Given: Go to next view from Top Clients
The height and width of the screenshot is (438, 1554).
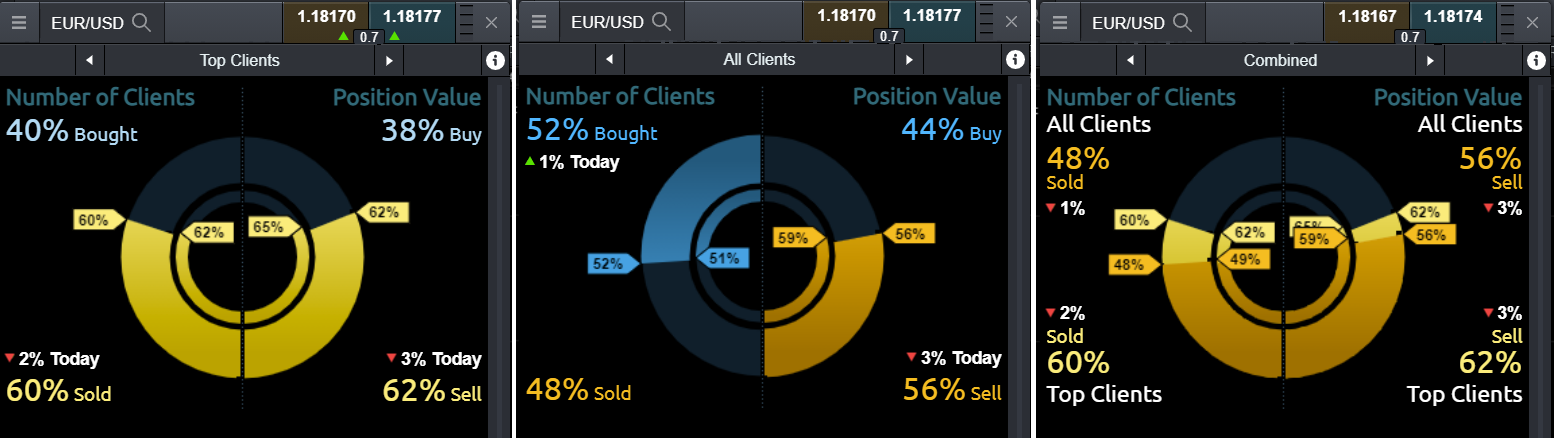Looking at the screenshot, I should point(389,61).
